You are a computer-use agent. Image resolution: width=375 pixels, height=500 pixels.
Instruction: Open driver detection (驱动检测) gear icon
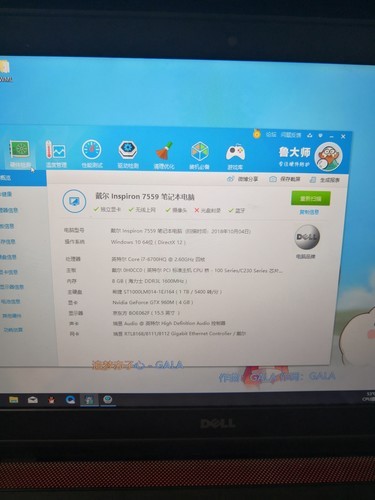pyautogui.click(x=128, y=155)
